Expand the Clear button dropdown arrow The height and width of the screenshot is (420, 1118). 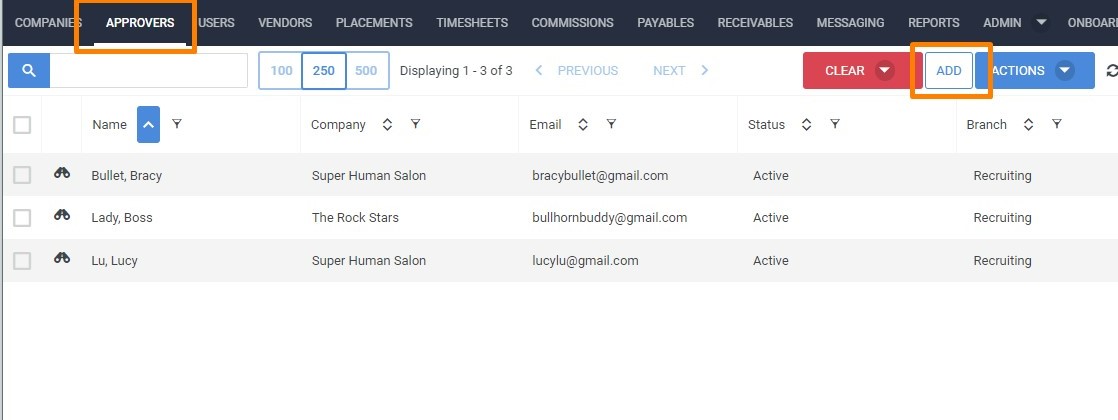[884, 71]
